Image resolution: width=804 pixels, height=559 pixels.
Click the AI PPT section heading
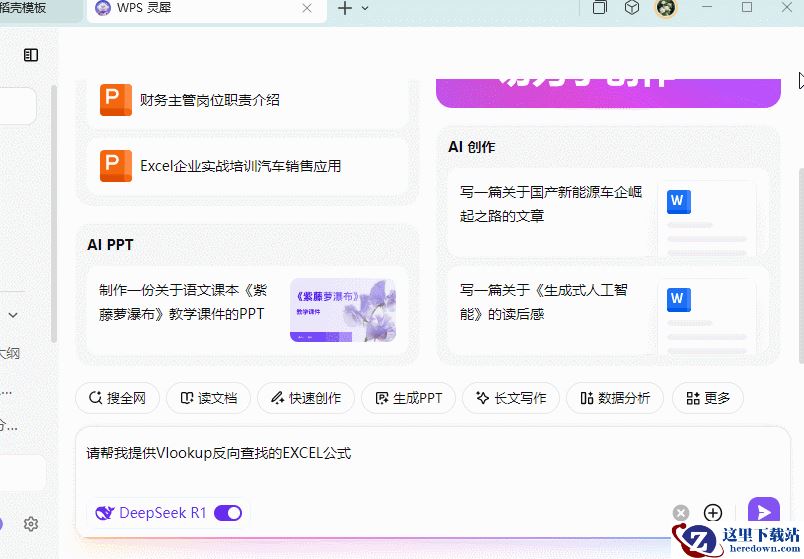click(x=110, y=245)
